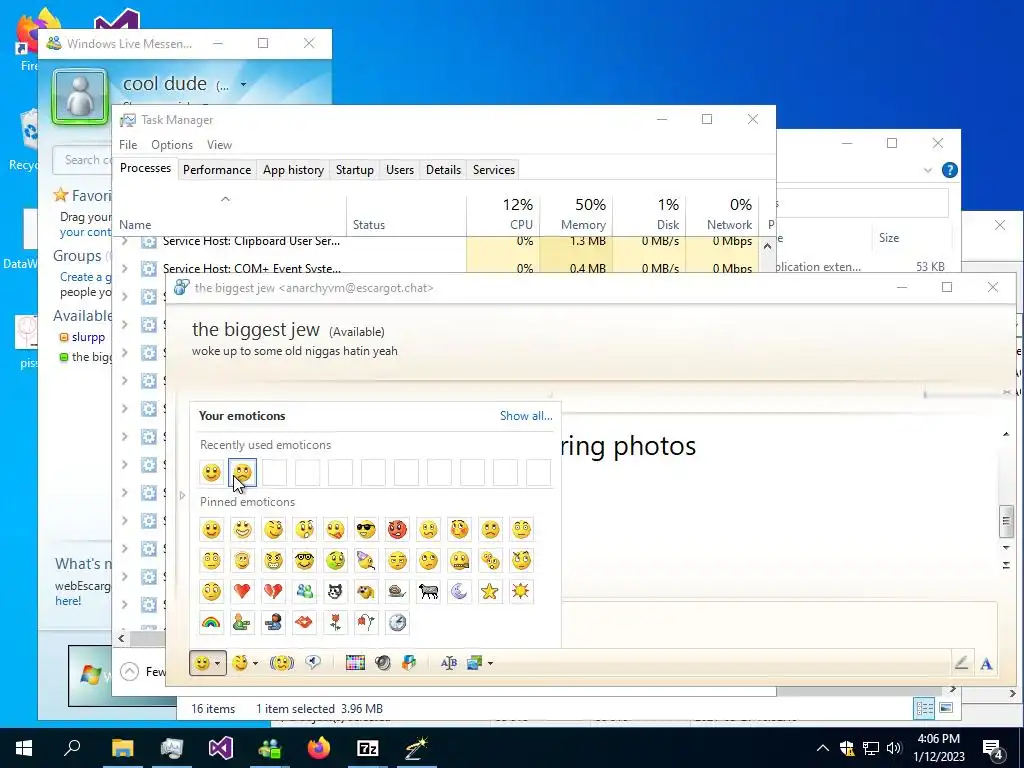
Task: Insert the dog face emoticon
Action: pos(366,591)
